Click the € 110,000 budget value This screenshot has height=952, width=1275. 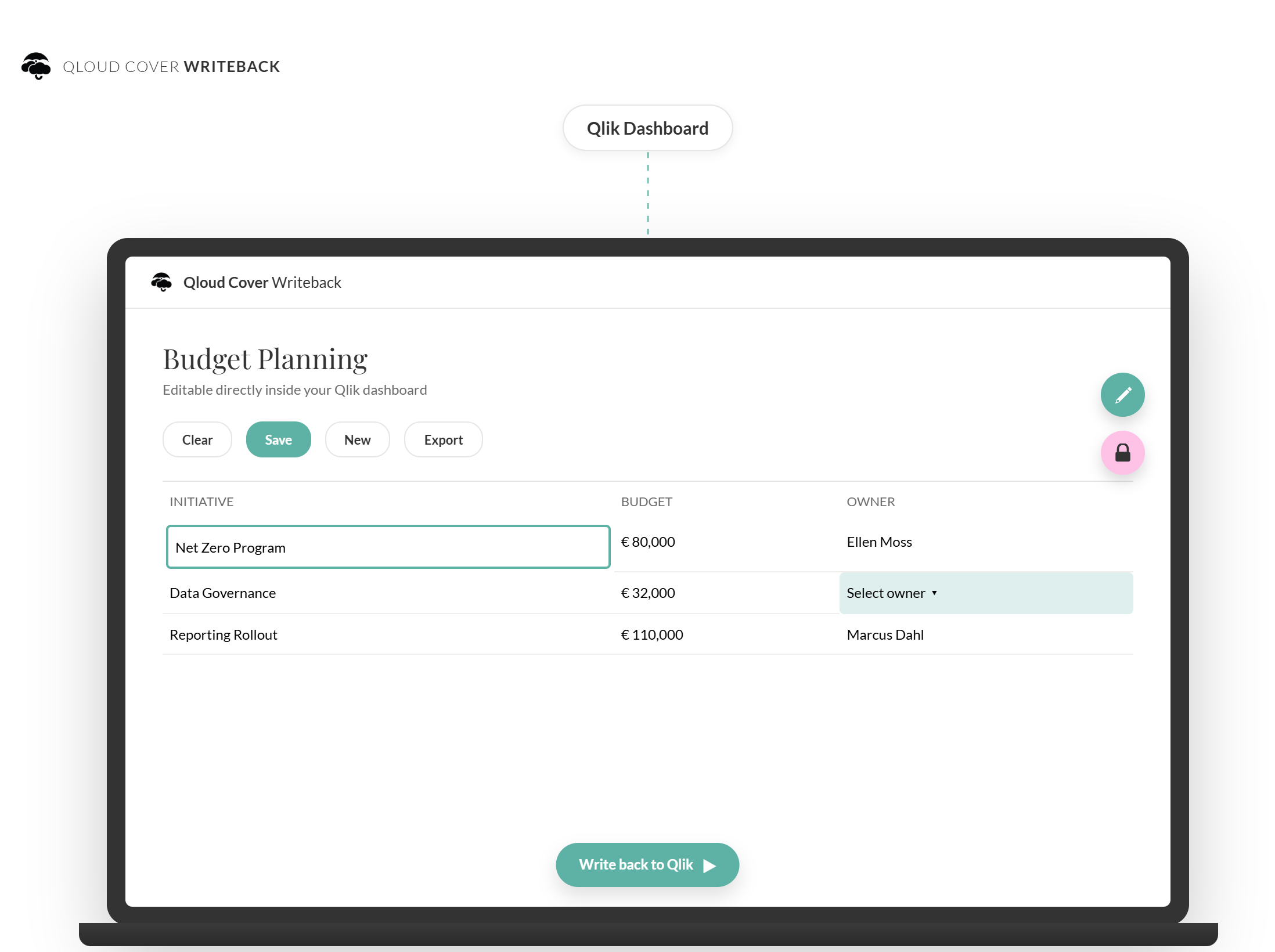click(652, 635)
